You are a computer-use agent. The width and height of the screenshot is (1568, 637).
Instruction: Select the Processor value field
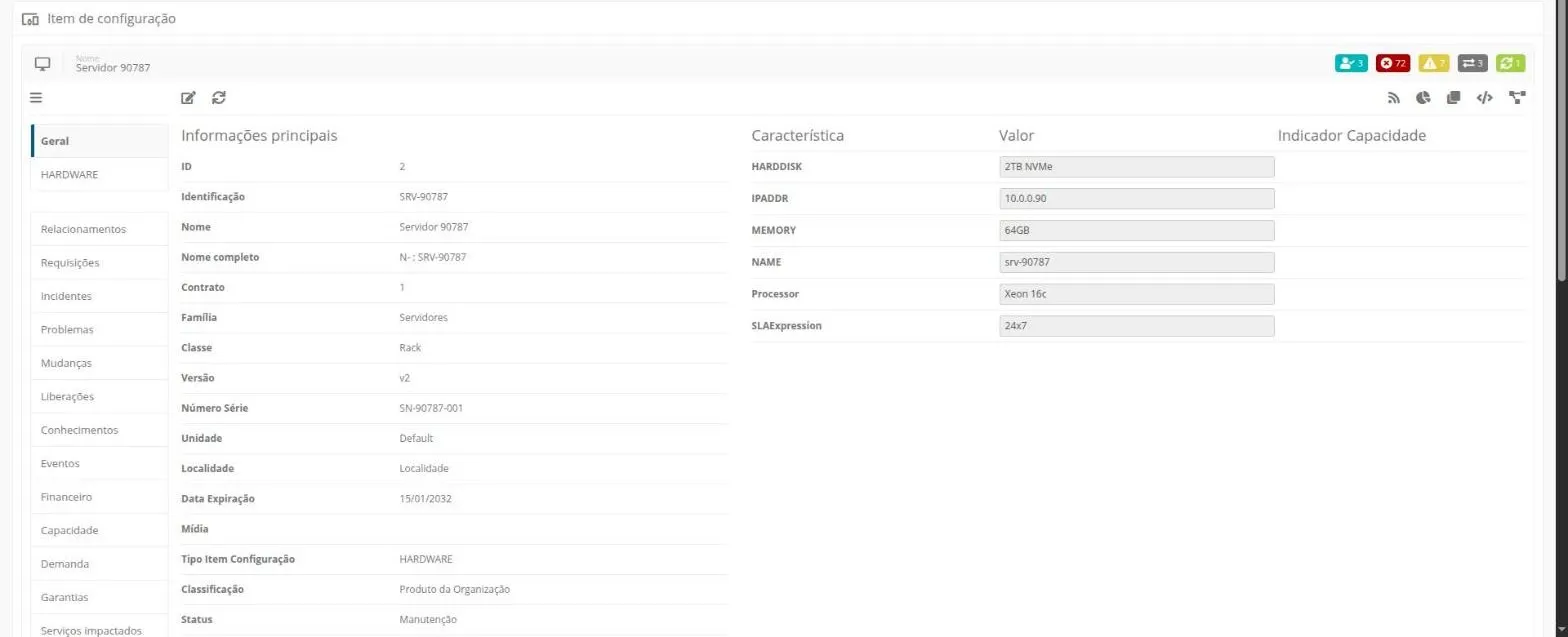pyautogui.click(x=1136, y=294)
